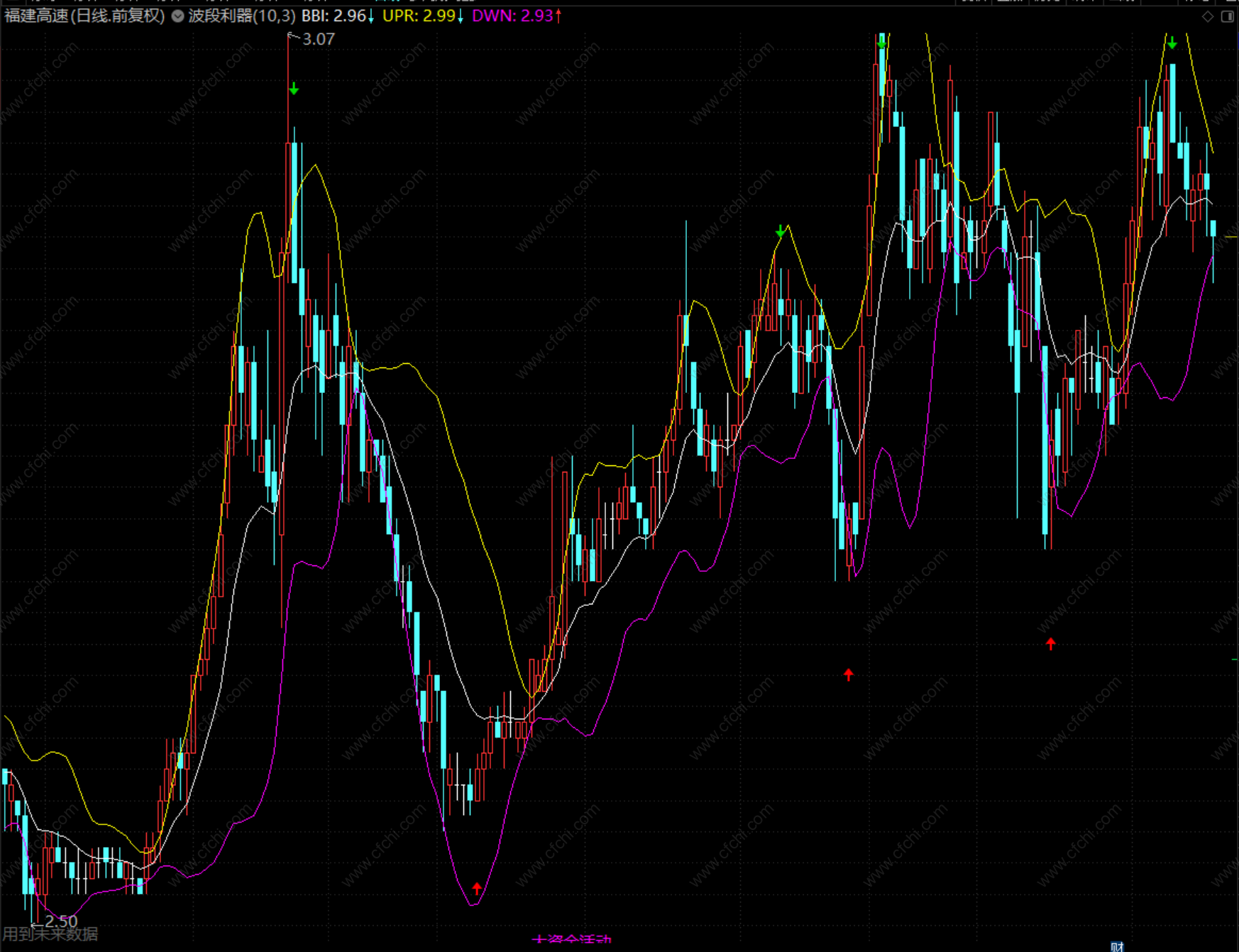Viewport: 1239px width, 952px height.
Task: Click the 用到未来数据 notice text
Action: point(51,934)
